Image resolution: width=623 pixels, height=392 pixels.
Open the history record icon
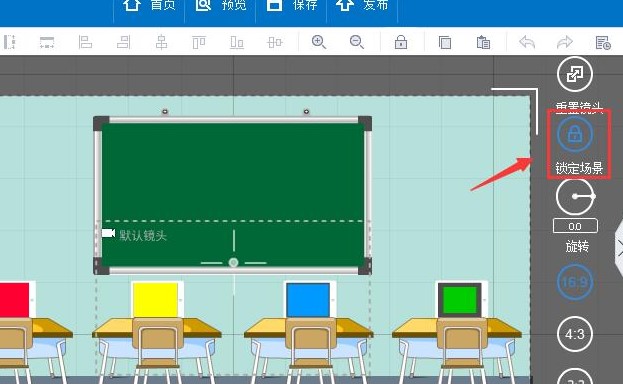pos(603,42)
